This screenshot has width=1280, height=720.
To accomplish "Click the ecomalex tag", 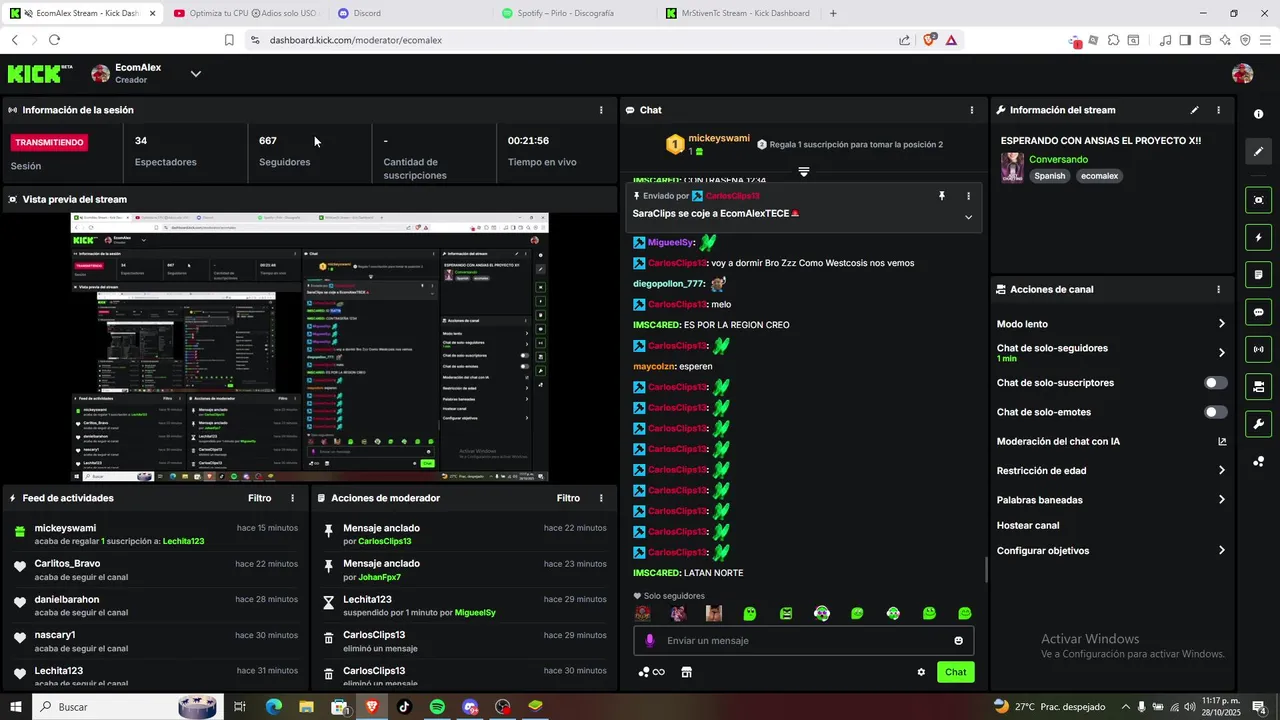I will click(1100, 176).
